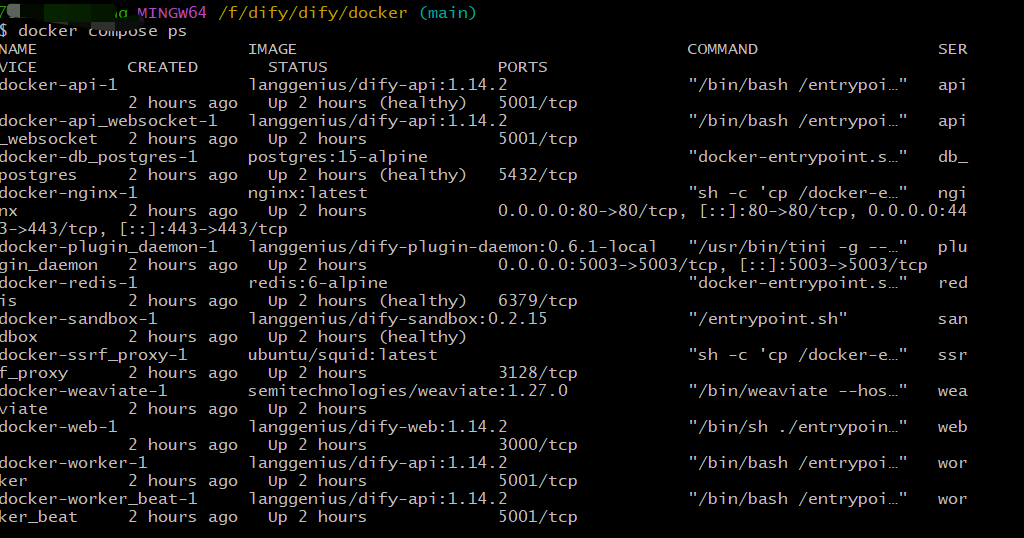The width and height of the screenshot is (1024, 538).
Task: Select container name docker-nginx-1
Action: [x=69, y=193]
